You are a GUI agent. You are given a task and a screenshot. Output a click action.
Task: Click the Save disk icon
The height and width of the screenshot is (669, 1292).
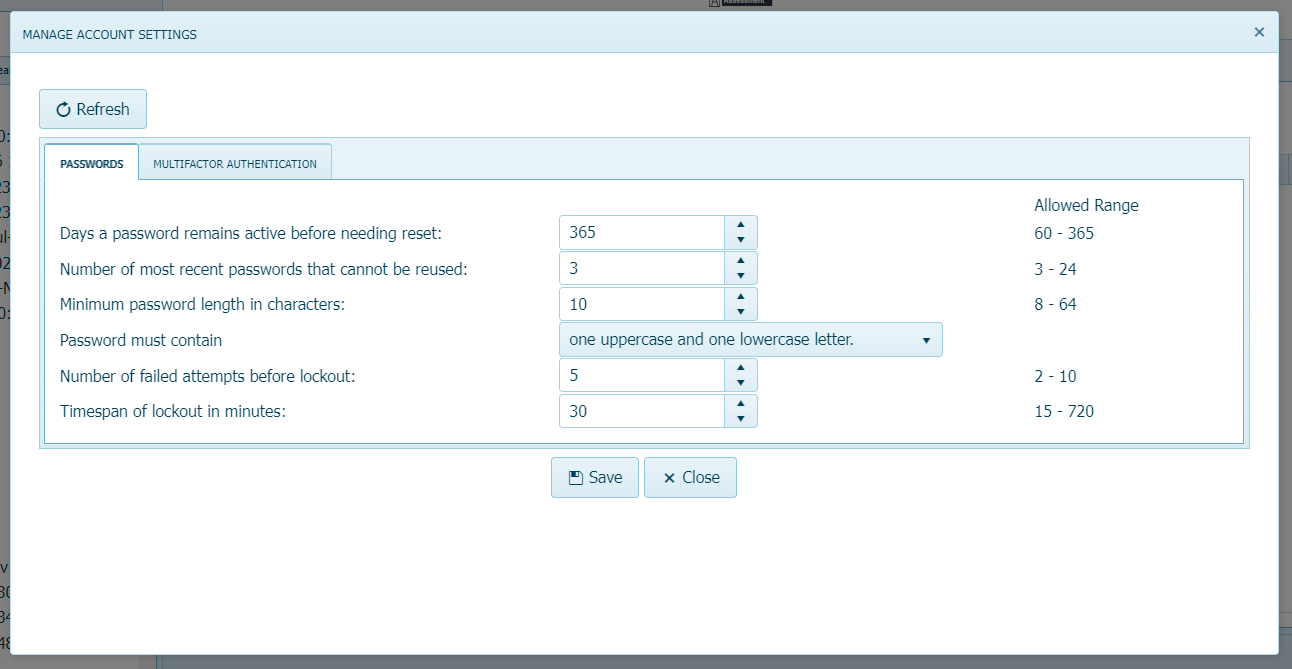click(x=576, y=477)
